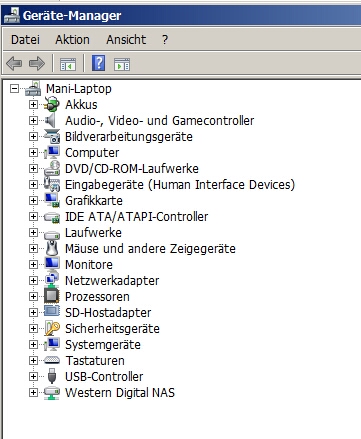Click the Geräte-Manager title bar icon
361x439 pixels.
11,15
